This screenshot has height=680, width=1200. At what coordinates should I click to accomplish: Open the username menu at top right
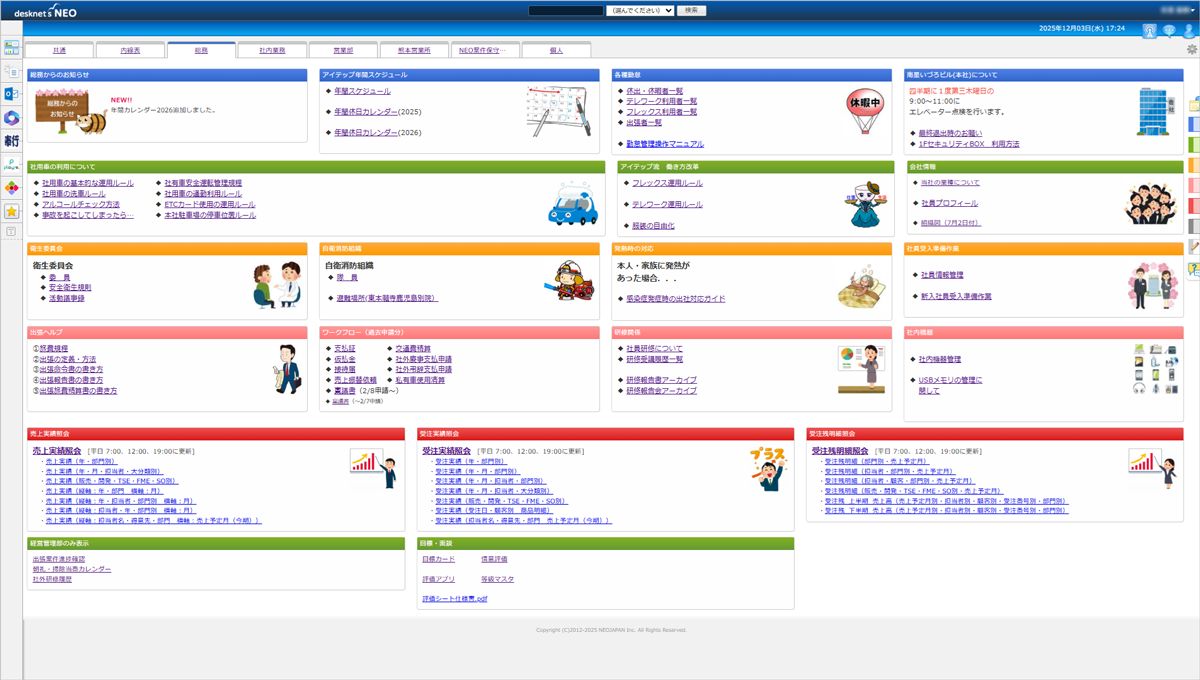(1172, 10)
